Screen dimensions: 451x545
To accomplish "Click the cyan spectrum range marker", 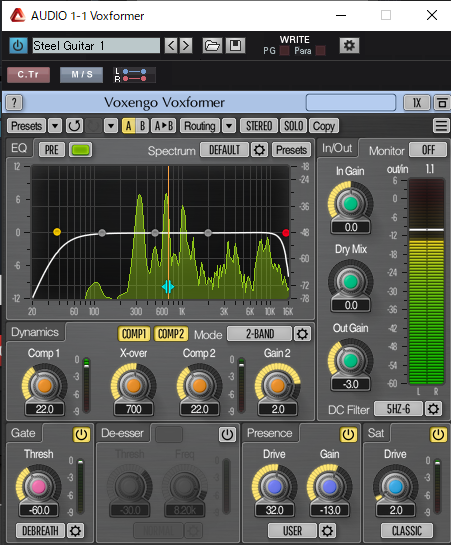I will click(x=168, y=287).
